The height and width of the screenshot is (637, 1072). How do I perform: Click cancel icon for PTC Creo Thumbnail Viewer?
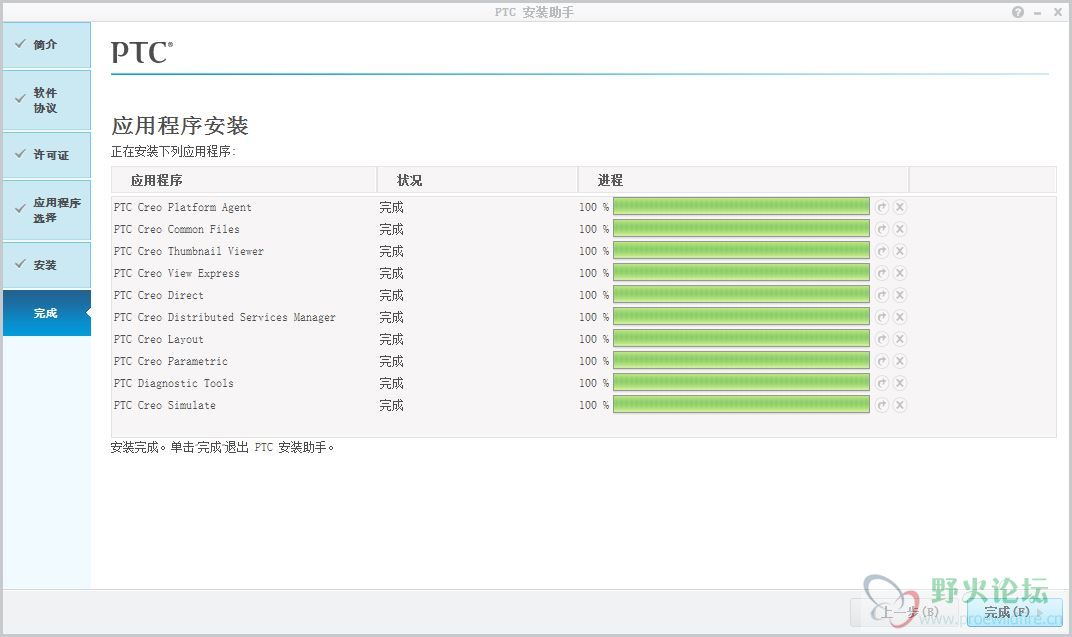tap(900, 251)
